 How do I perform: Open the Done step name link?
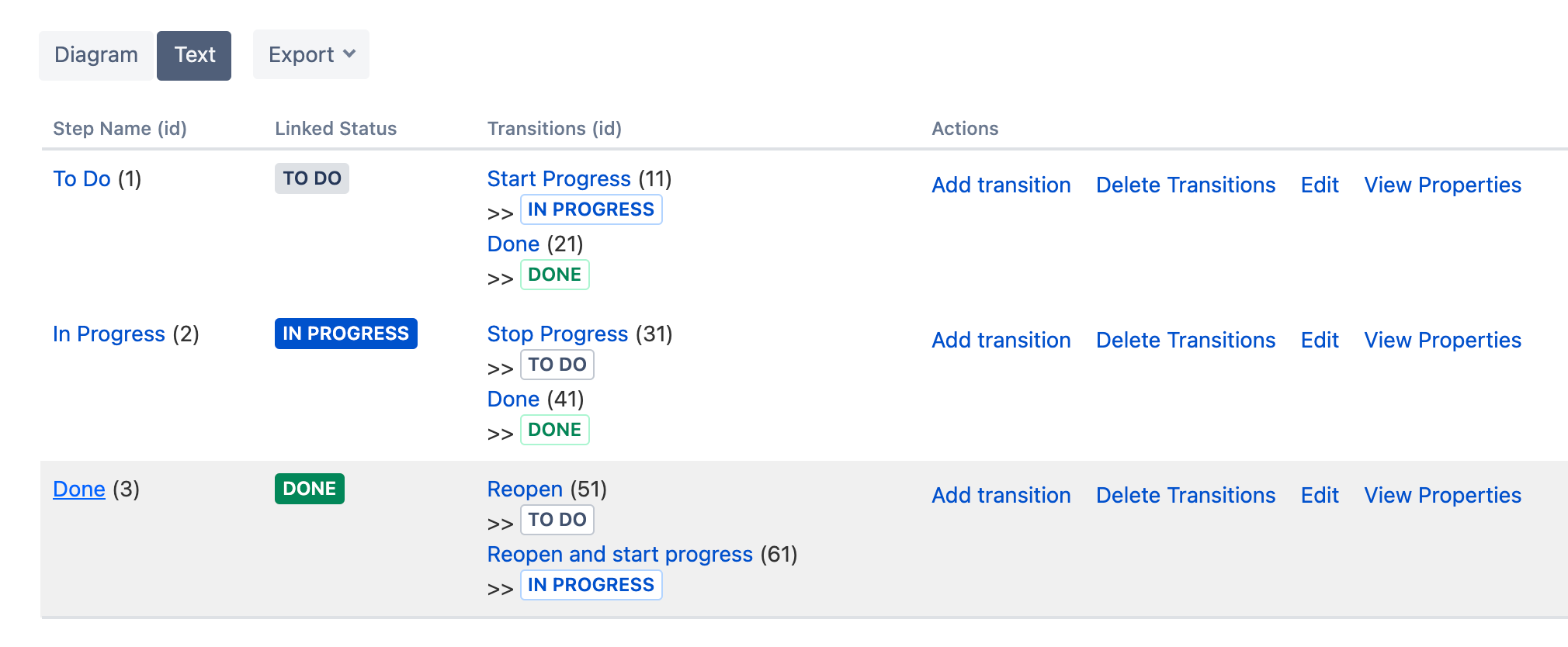pos(79,490)
